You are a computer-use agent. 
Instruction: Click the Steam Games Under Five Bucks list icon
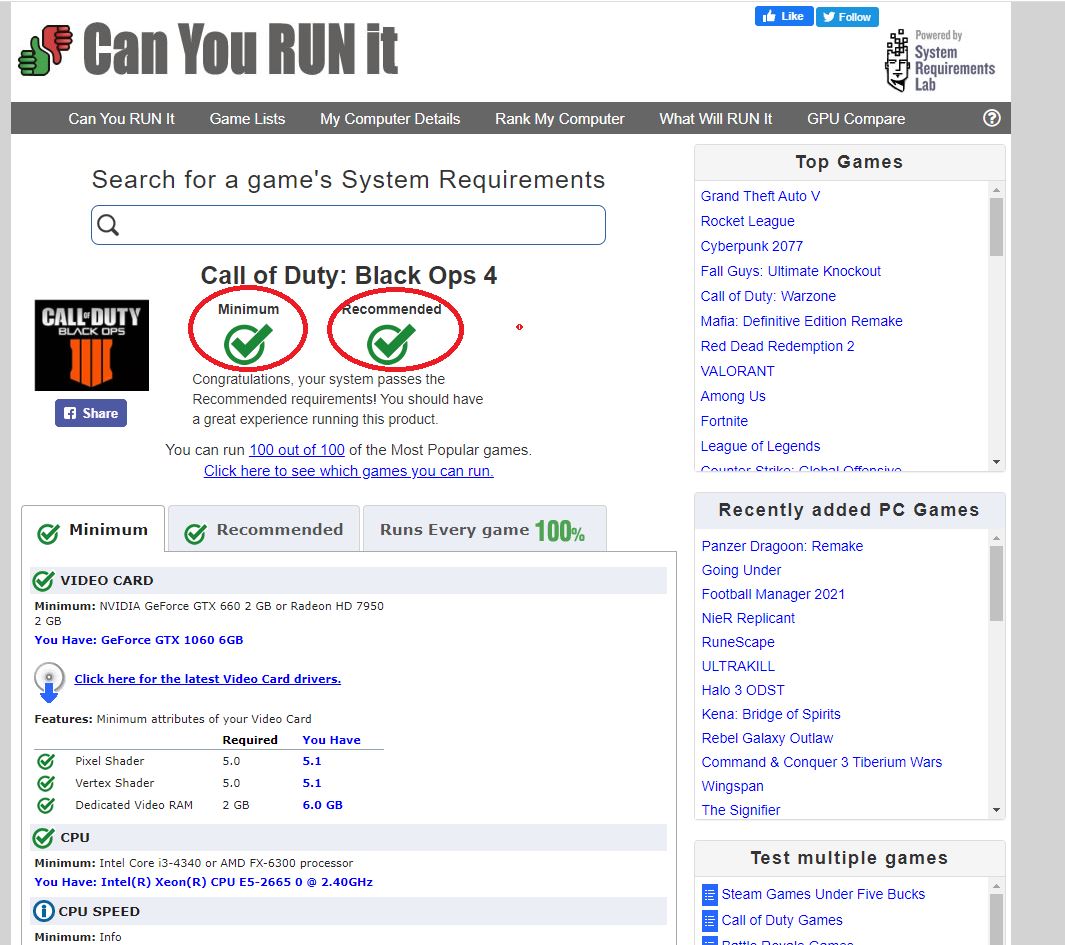pos(709,895)
